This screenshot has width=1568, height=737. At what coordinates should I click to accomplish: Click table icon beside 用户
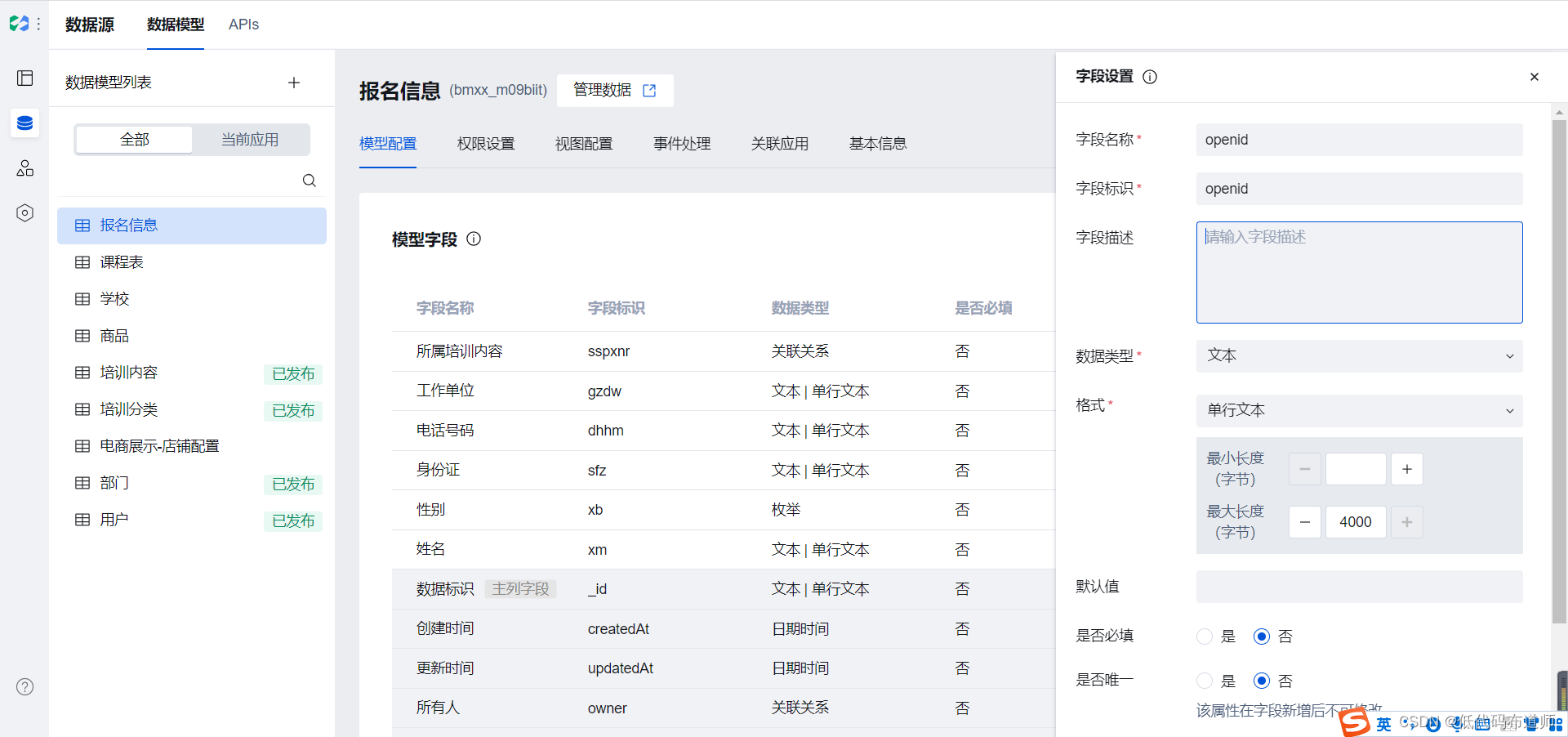(82, 520)
